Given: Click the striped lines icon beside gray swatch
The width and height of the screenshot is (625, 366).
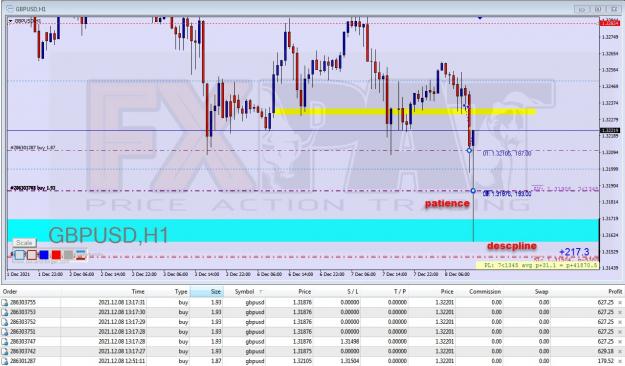Looking at the screenshot, I should tap(81, 254).
